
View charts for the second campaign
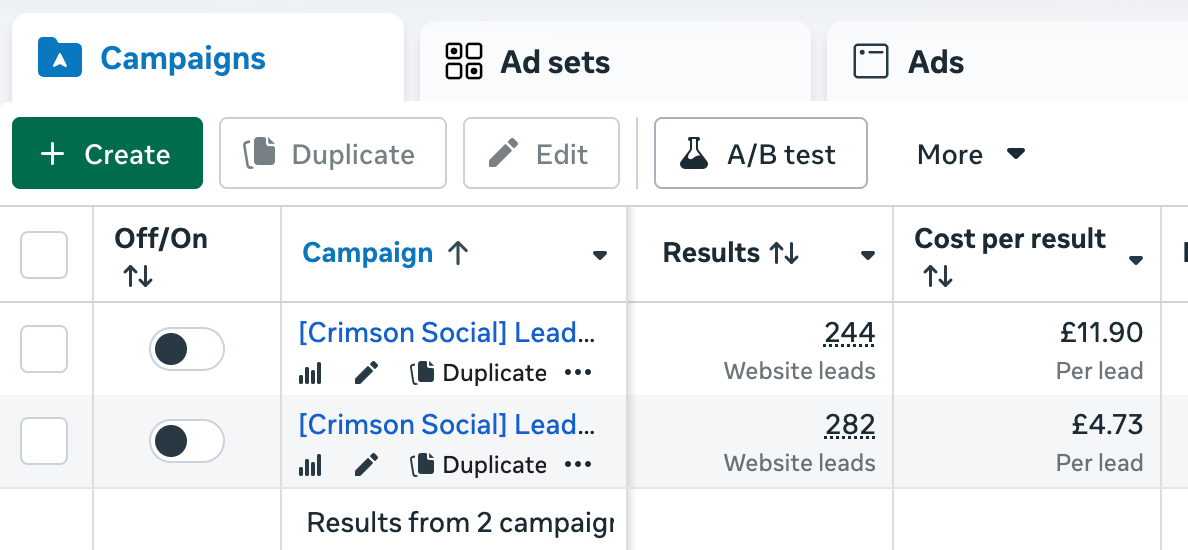pyautogui.click(x=310, y=465)
